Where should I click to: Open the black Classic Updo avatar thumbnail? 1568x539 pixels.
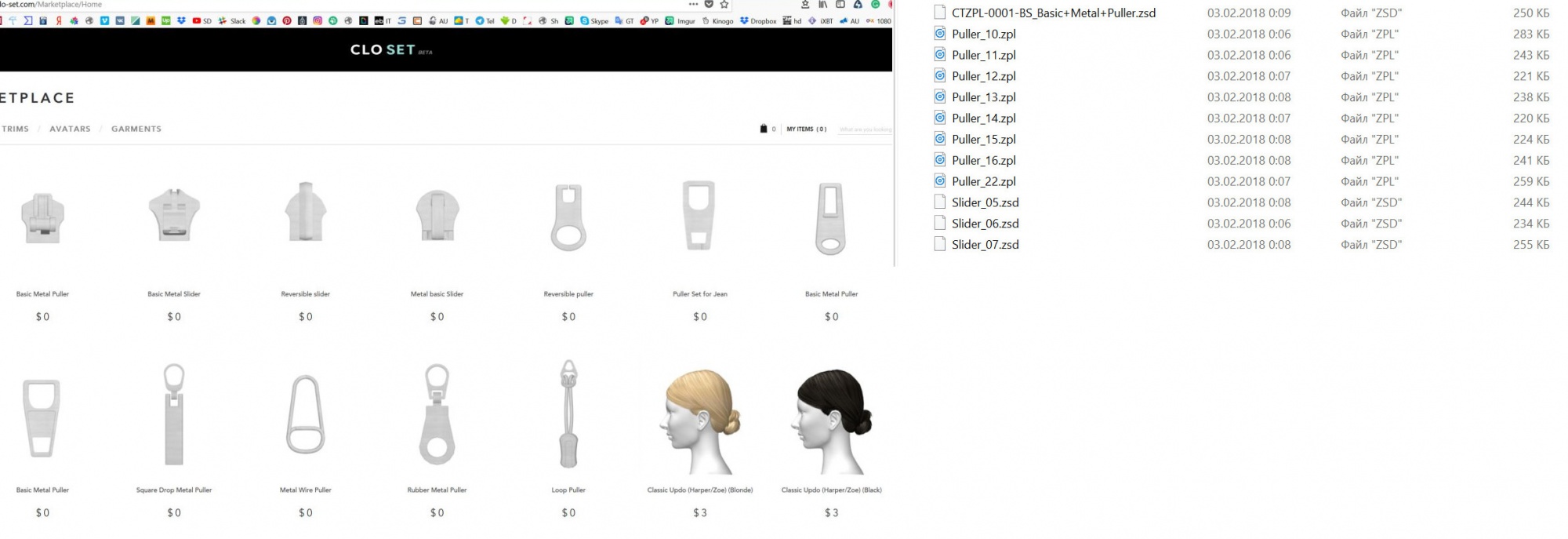(832, 421)
